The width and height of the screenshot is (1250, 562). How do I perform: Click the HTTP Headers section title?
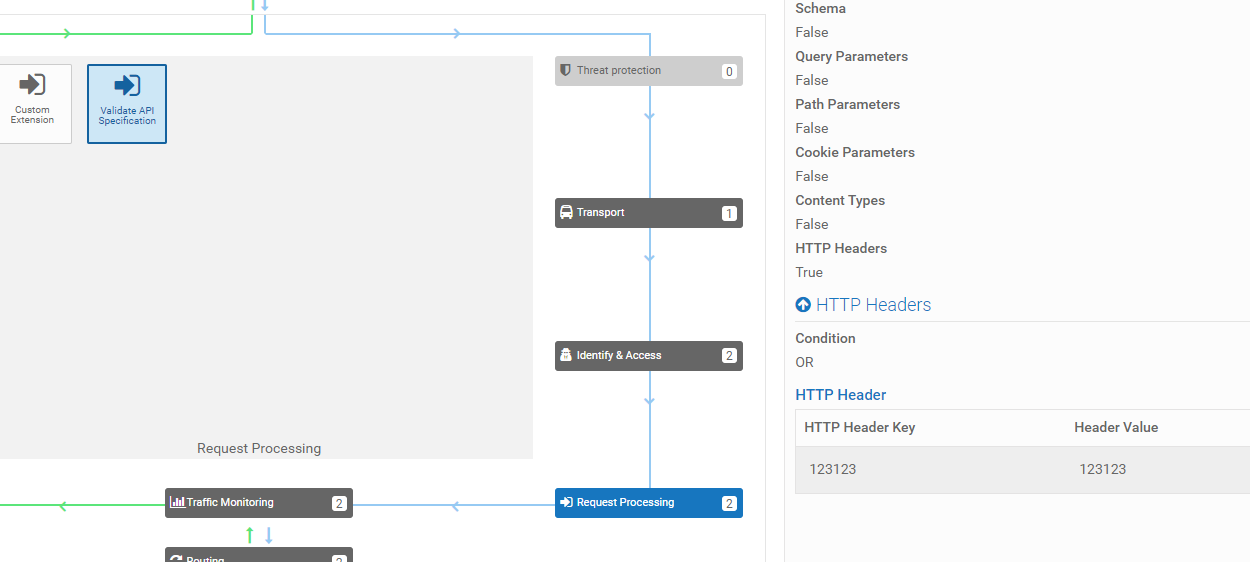873,305
